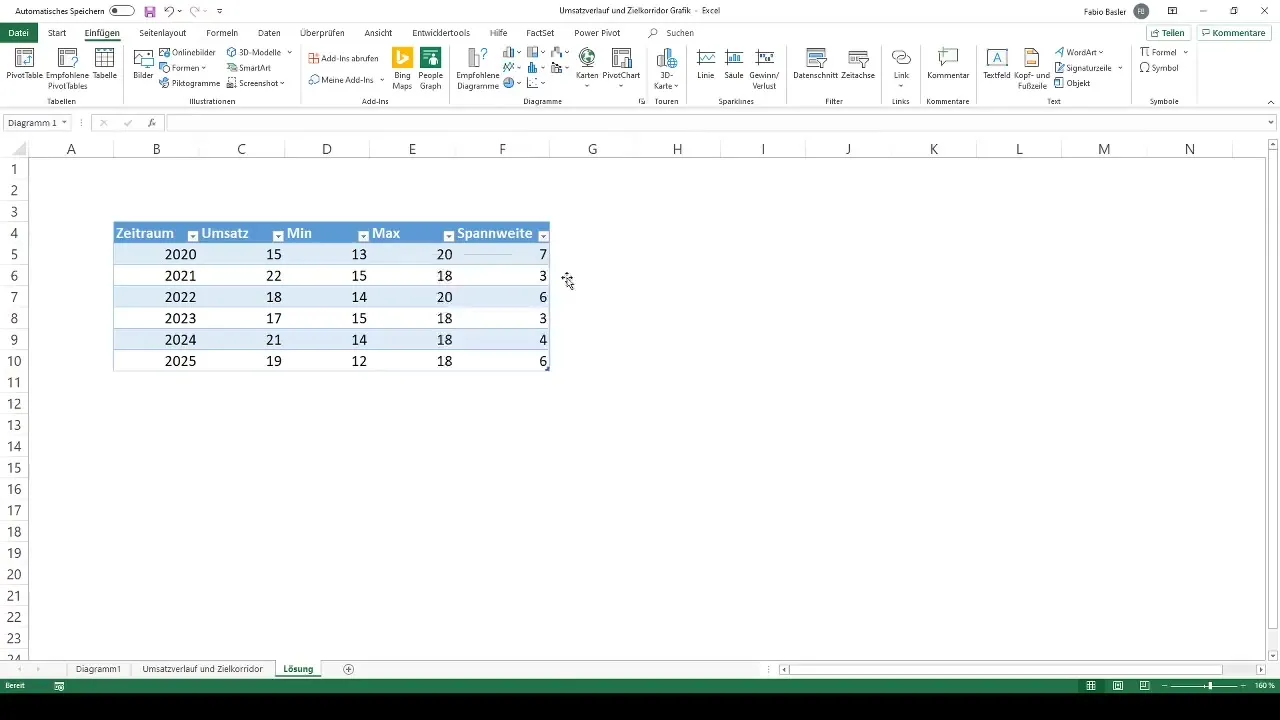Expand the formula bar
The height and width of the screenshot is (720, 1280).
point(1271,123)
